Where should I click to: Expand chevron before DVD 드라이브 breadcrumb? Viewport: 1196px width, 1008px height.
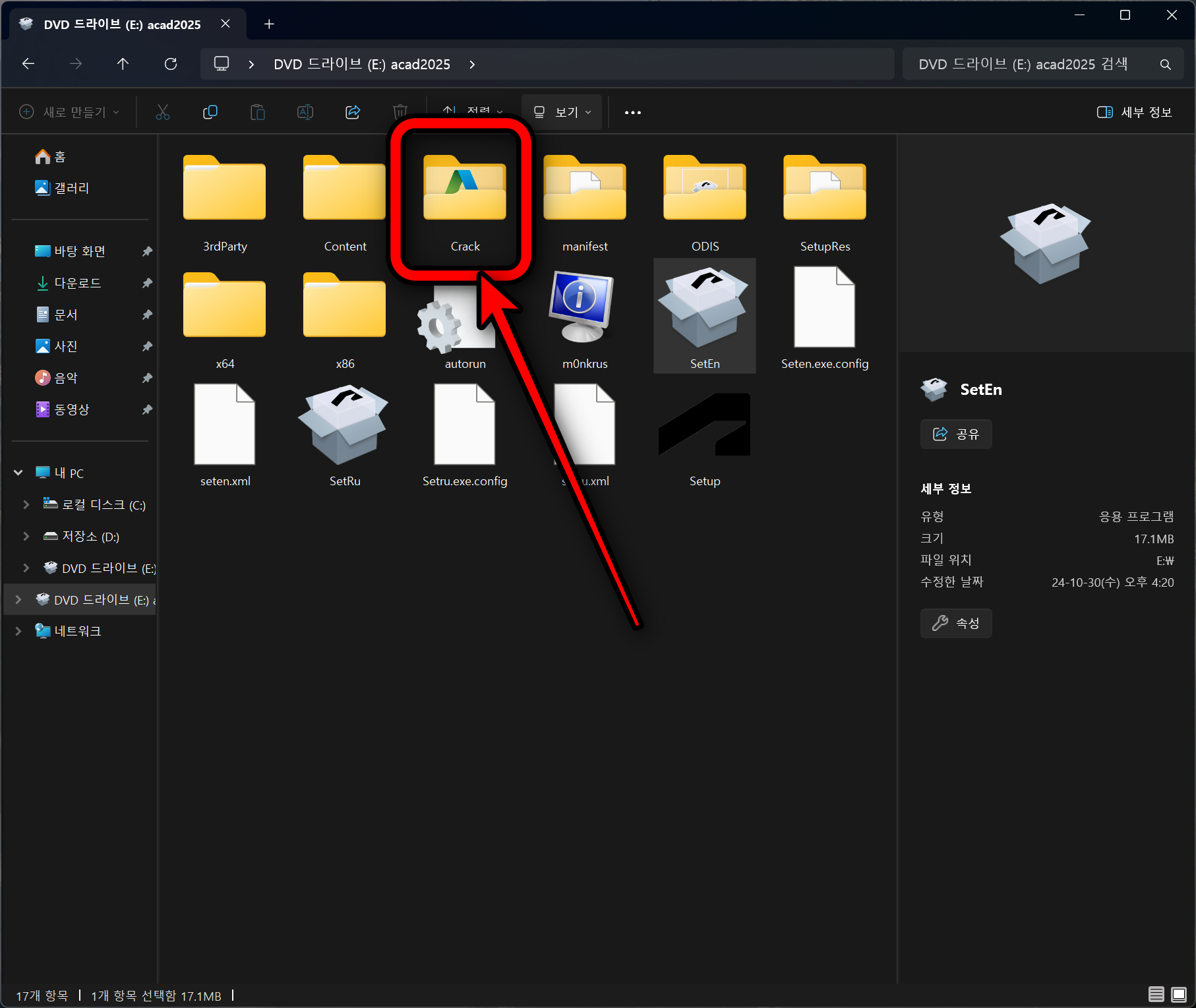pyautogui.click(x=251, y=65)
